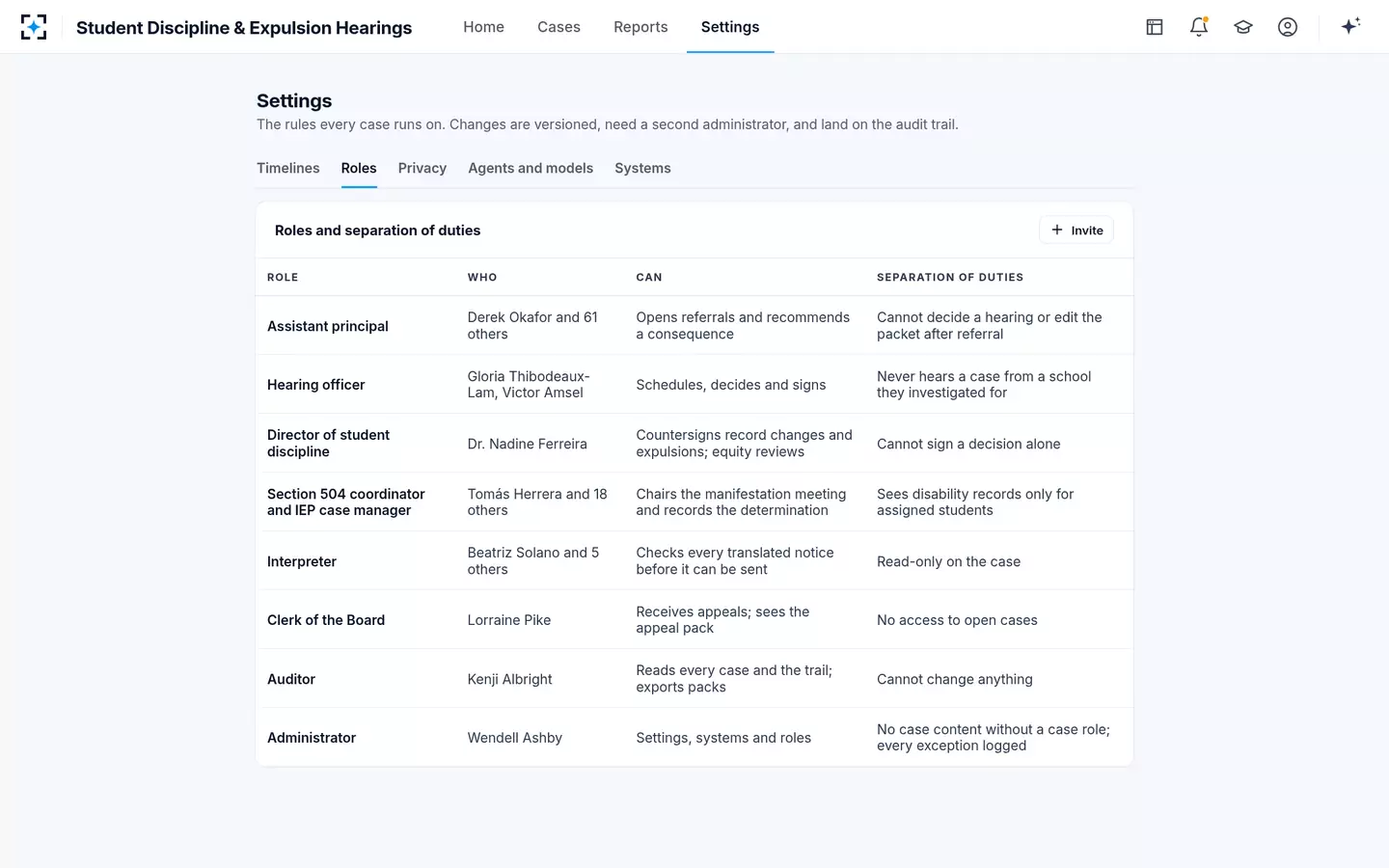The image size is (1389, 868).
Task: Select the Roles settings tab
Action: [x=359, y=168]
